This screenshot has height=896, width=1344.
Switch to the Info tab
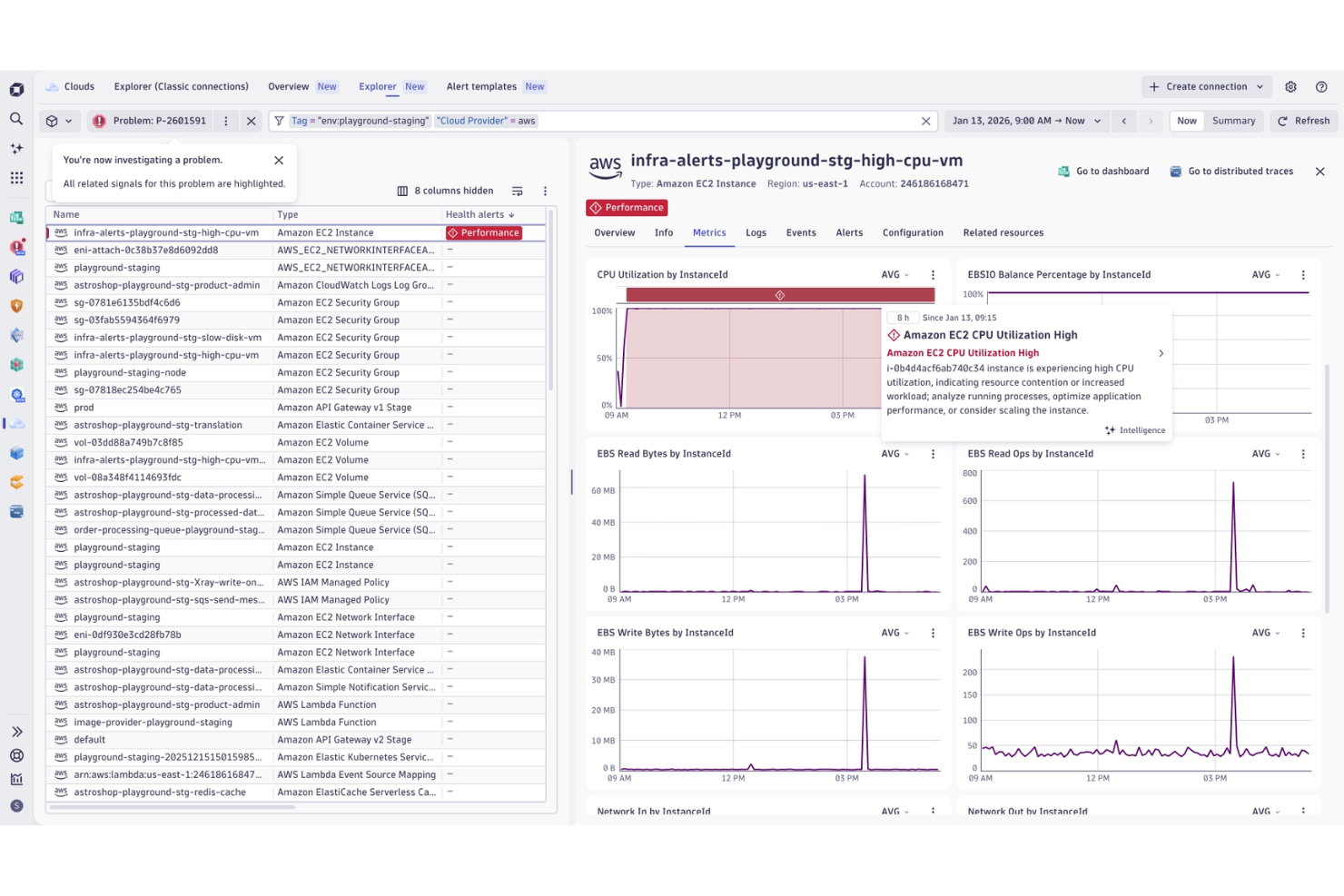(x=664, y=233)
